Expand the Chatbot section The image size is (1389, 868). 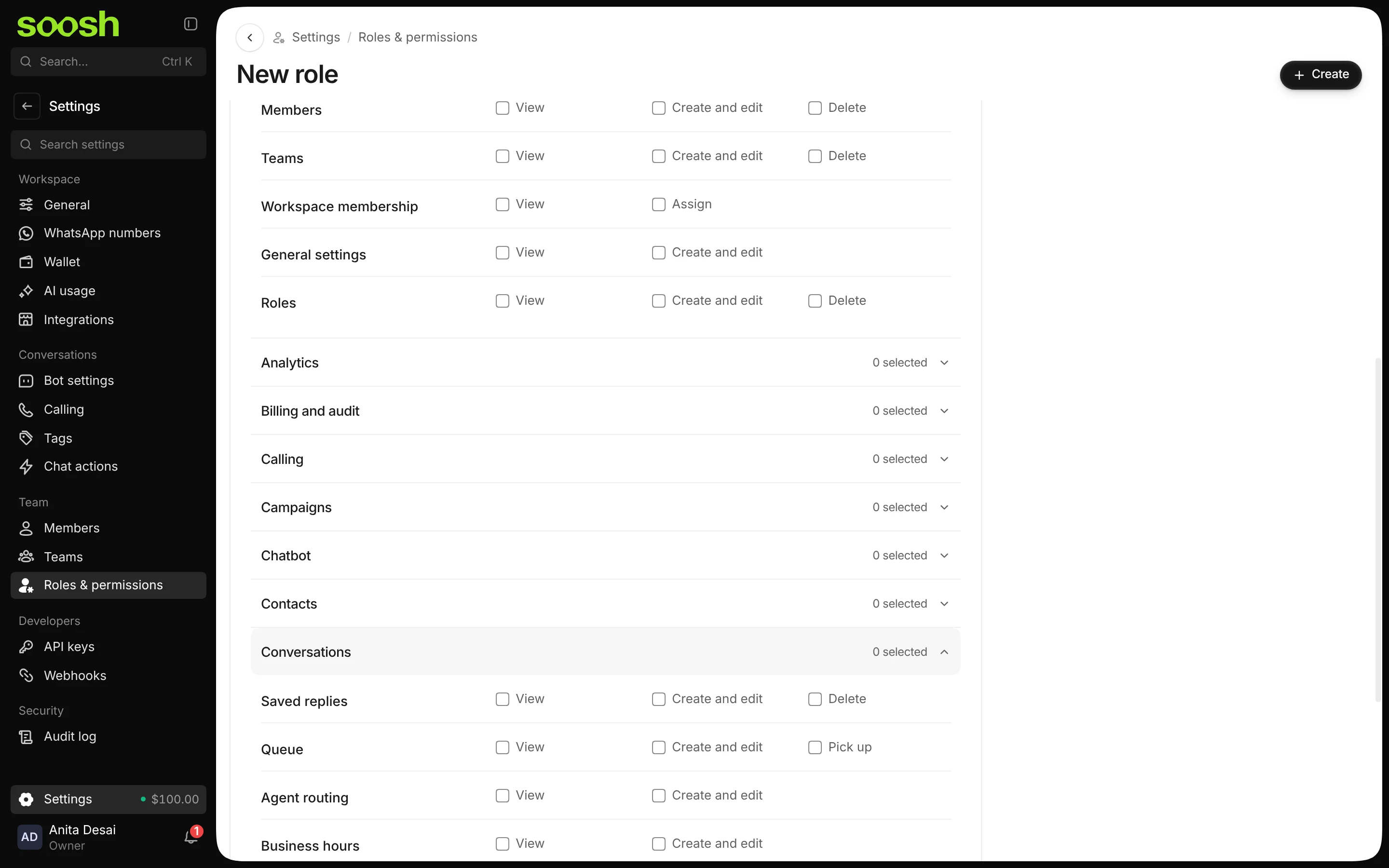tap(606, 556)
